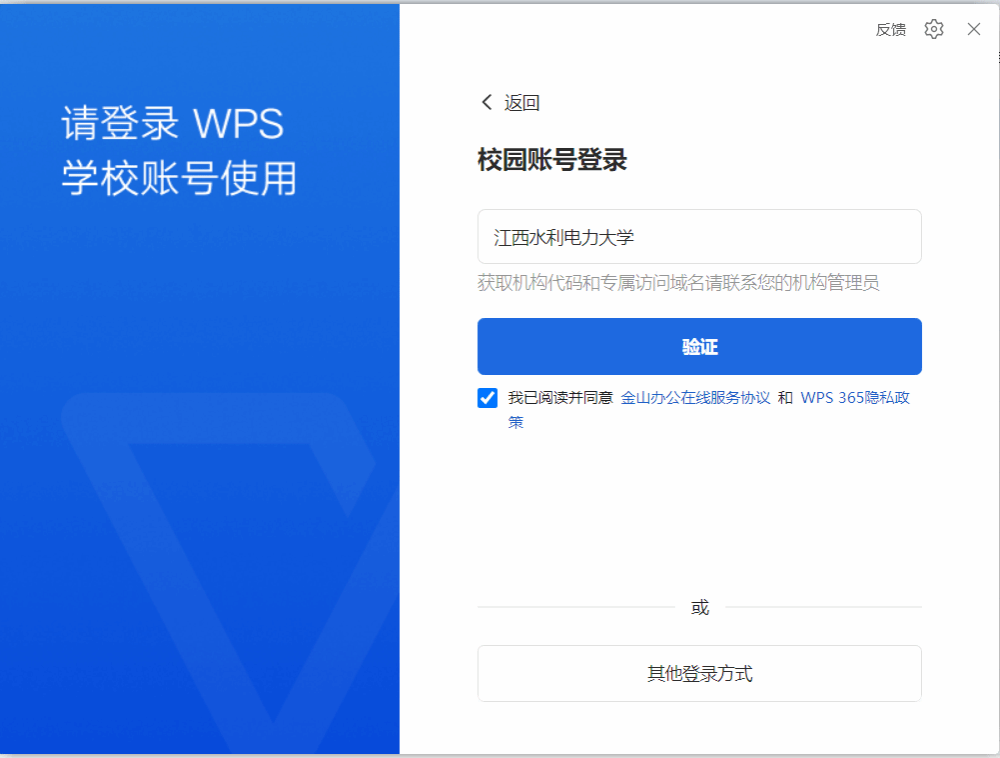Open the WPS 365隐私政策 link
The height and width of the screenshot is (758, 1000).
[x=855, y=398]
